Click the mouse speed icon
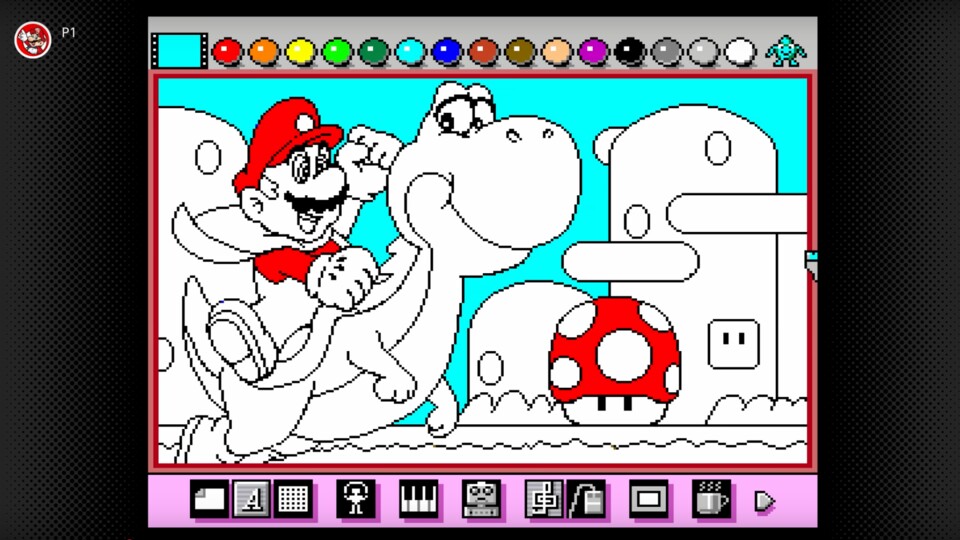Image resolution: width=960 pixels, height=540 pixels. click(x=587, y=499)
